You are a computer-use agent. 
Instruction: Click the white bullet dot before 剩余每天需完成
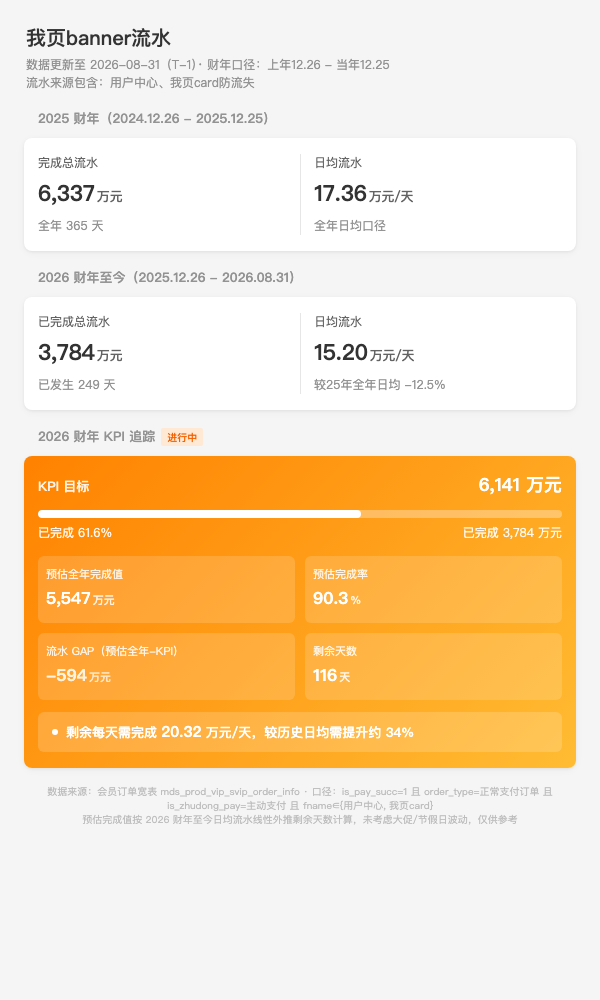[x=55, y=732]
